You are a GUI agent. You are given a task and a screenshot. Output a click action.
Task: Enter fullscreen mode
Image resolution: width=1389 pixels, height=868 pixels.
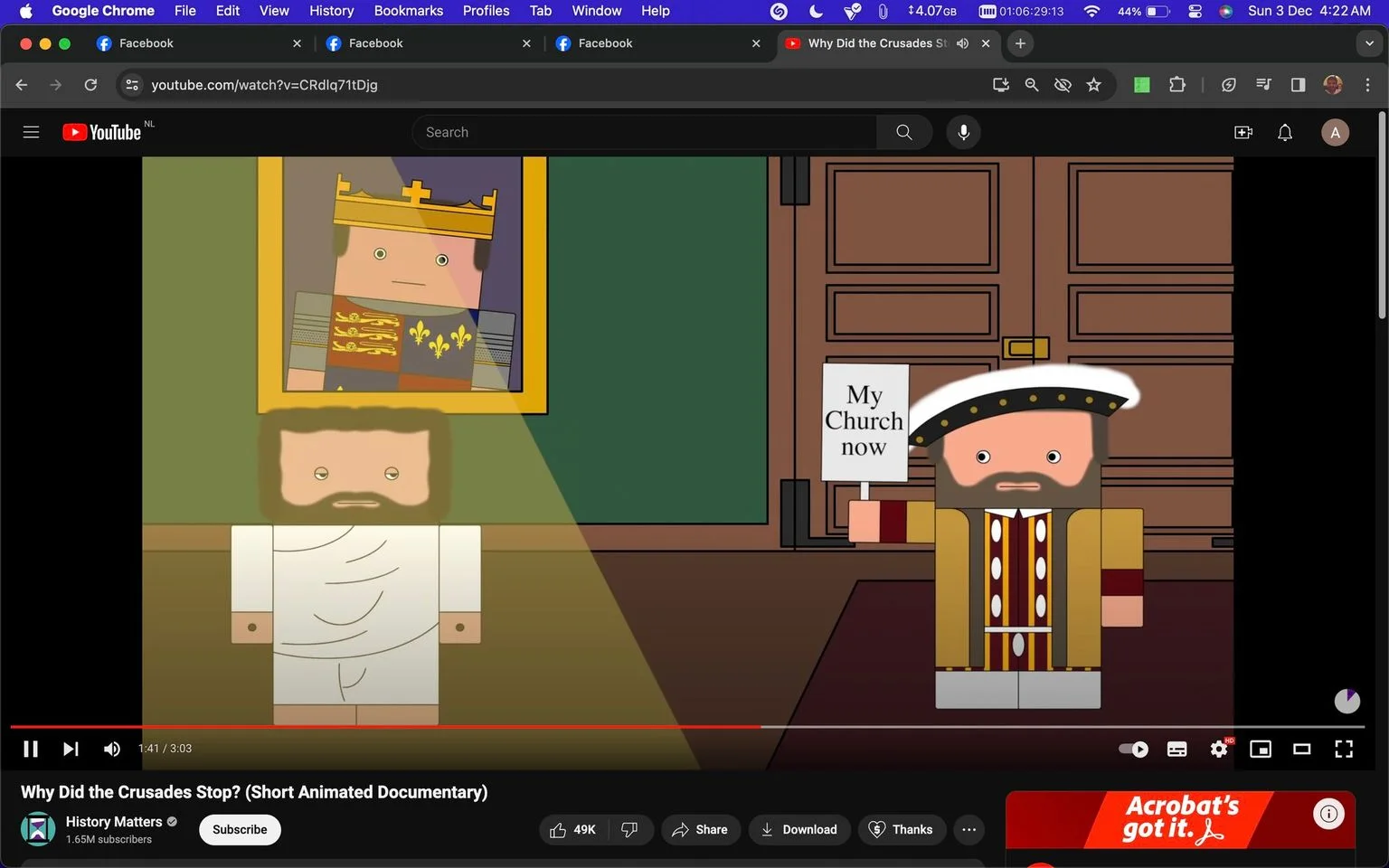click(x=1344, y=749)
